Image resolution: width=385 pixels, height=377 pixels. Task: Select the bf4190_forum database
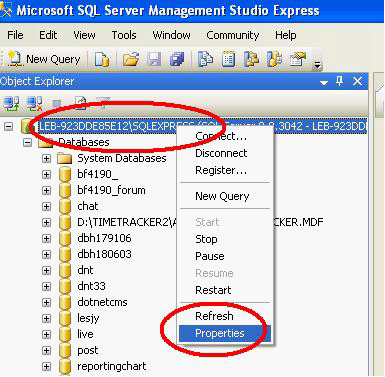tap(111, 190)
